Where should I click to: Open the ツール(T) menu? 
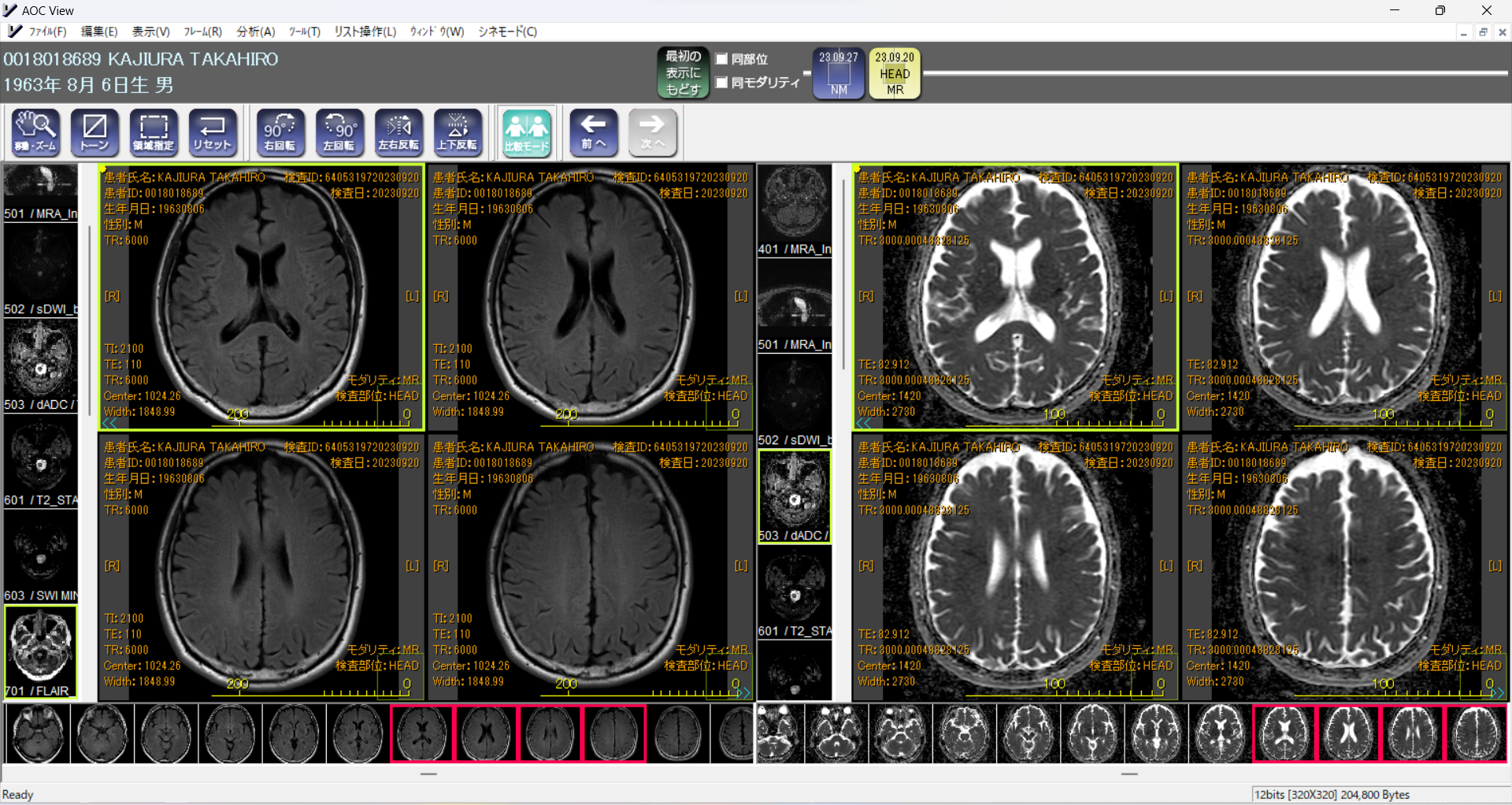point(305,32)
